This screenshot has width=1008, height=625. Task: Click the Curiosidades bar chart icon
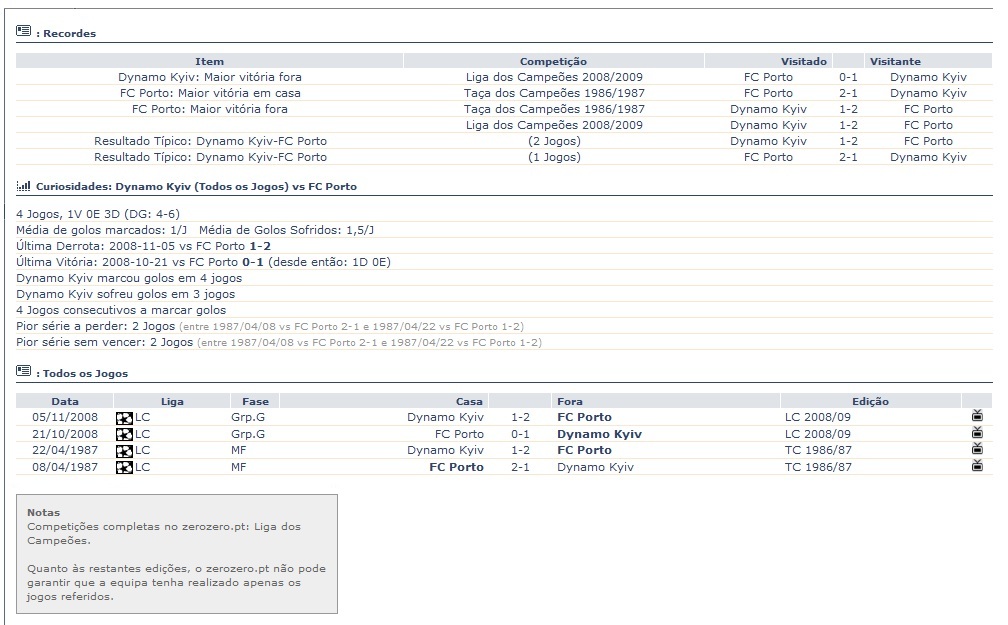click(x=23, y=186)
